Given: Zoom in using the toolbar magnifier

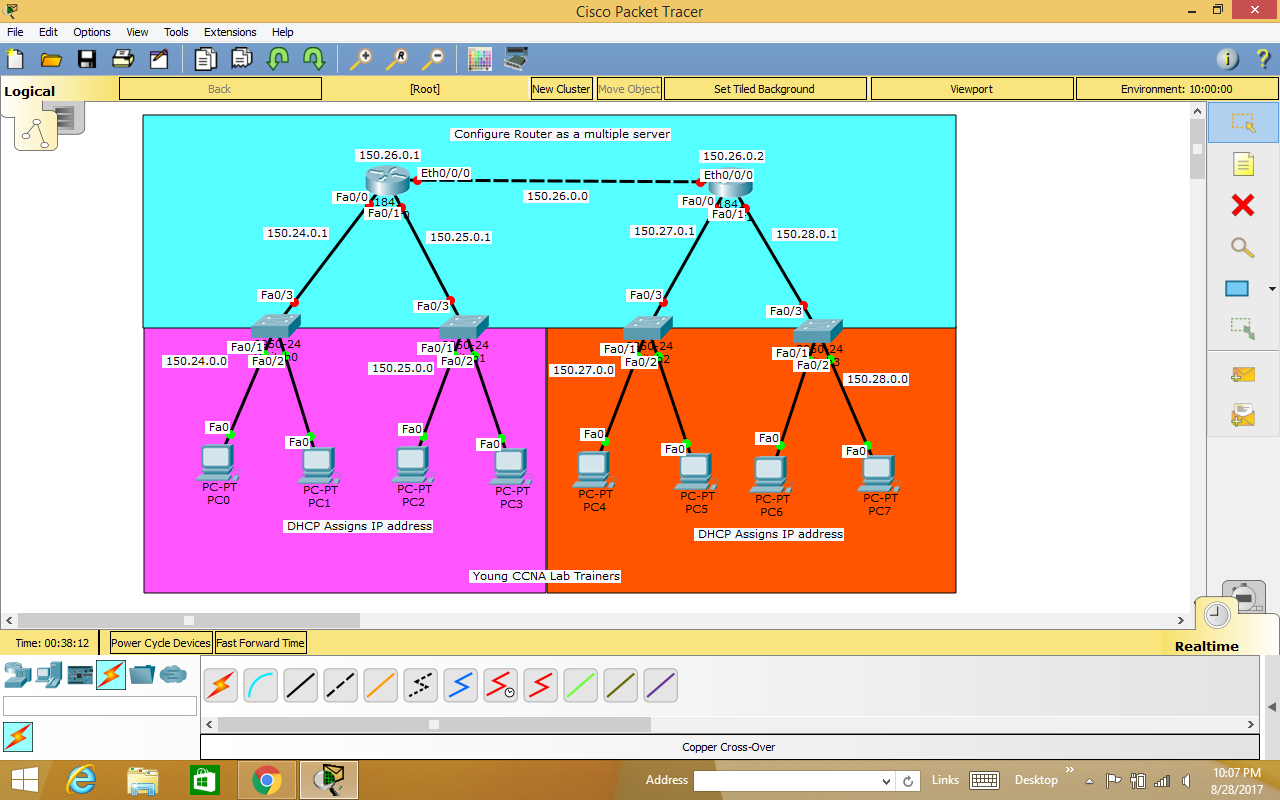Looking at the screenshot, I should click(x=365, y=58).
